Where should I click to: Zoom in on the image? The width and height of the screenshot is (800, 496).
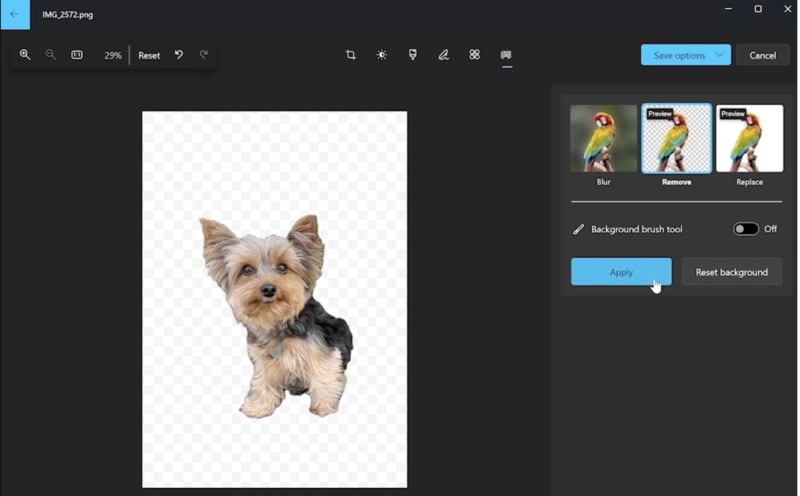[24, 55]
